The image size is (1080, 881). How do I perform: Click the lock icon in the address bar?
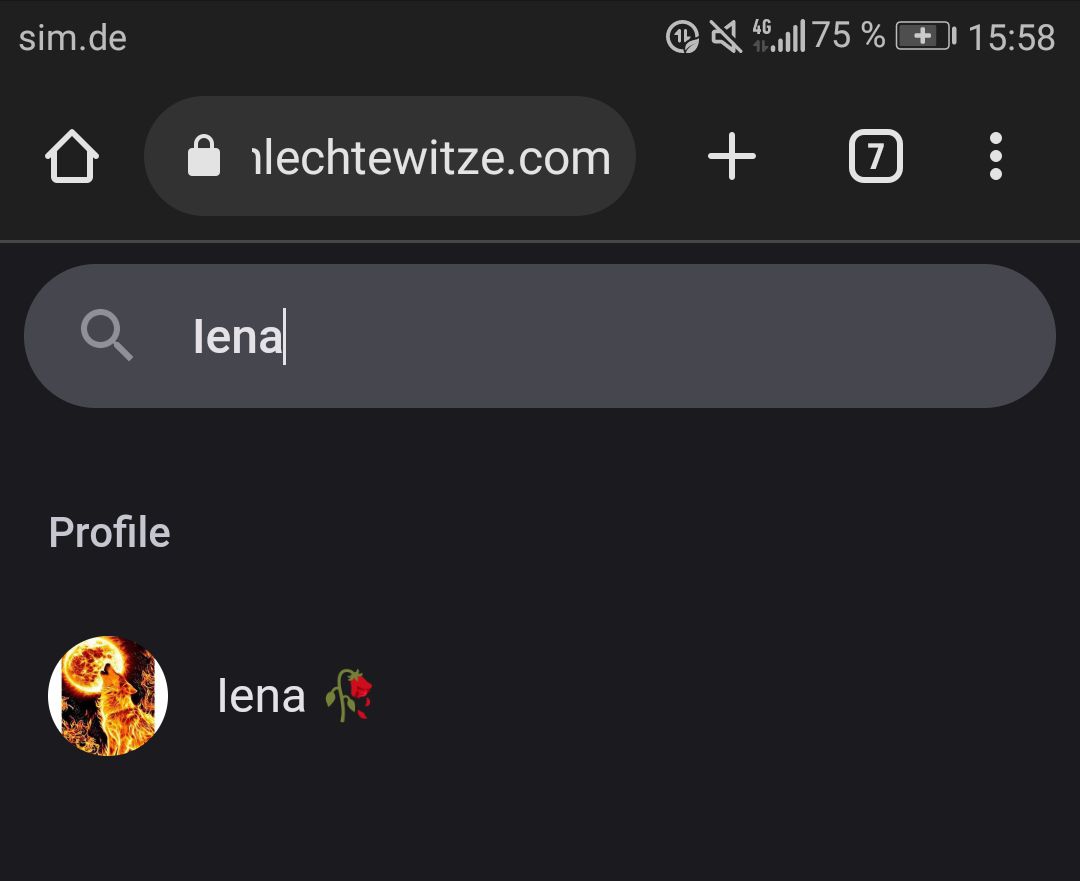coord(204,157)
